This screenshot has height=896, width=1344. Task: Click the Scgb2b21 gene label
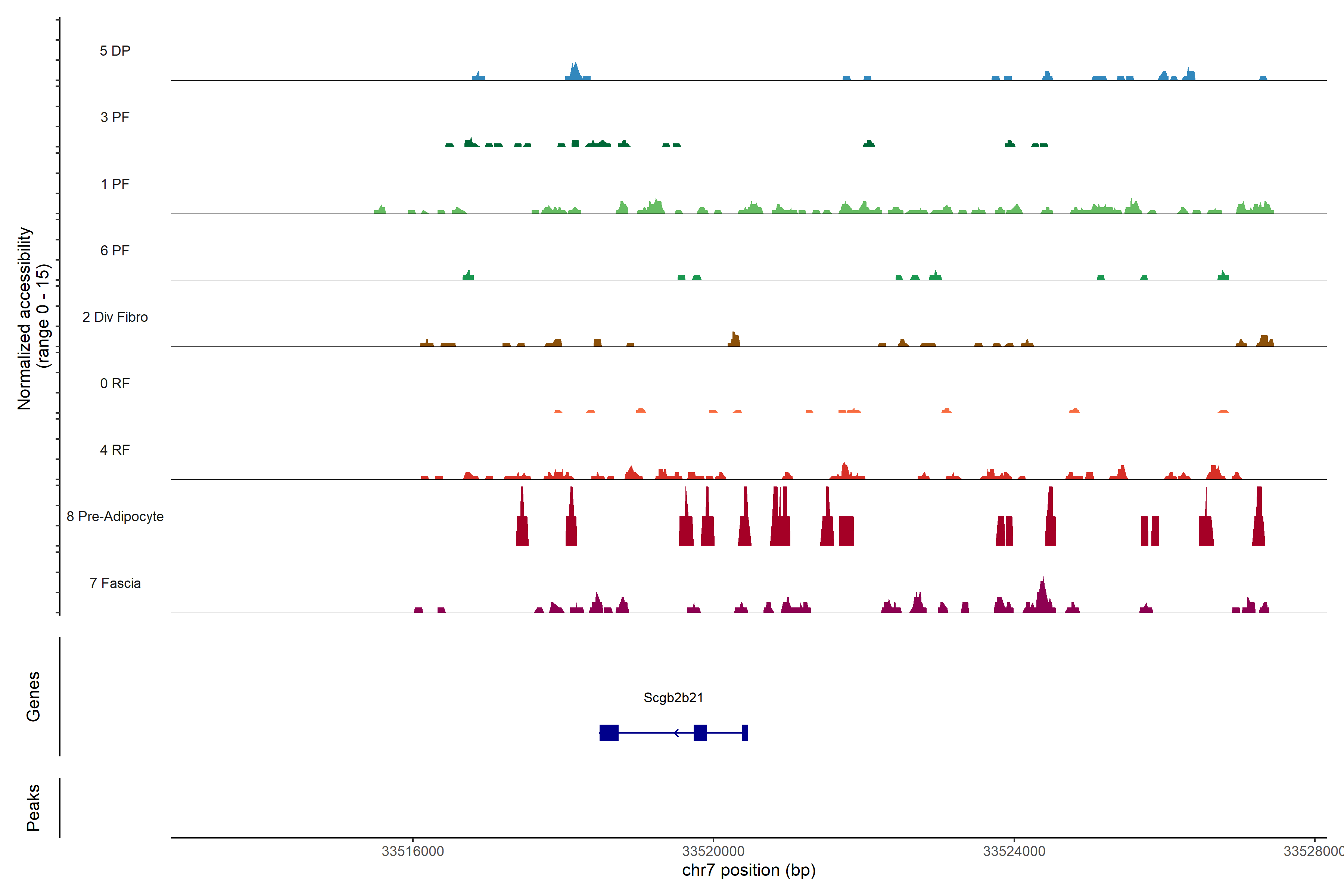(x=673, y=698)
